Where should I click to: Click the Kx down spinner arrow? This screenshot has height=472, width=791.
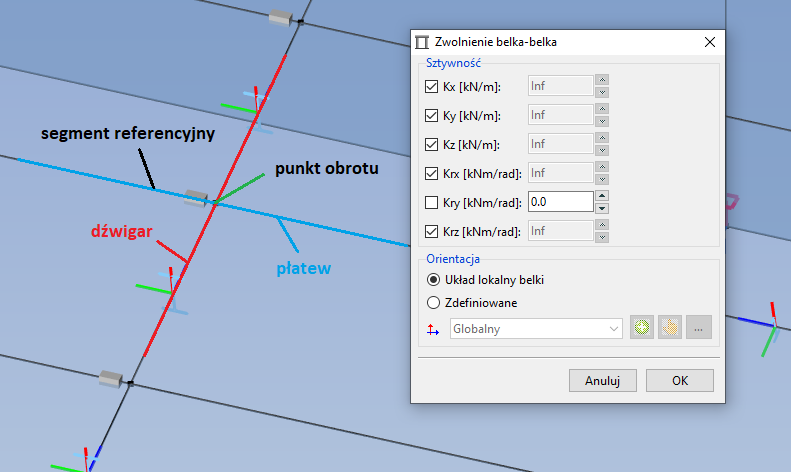click(x=602, y=92)
